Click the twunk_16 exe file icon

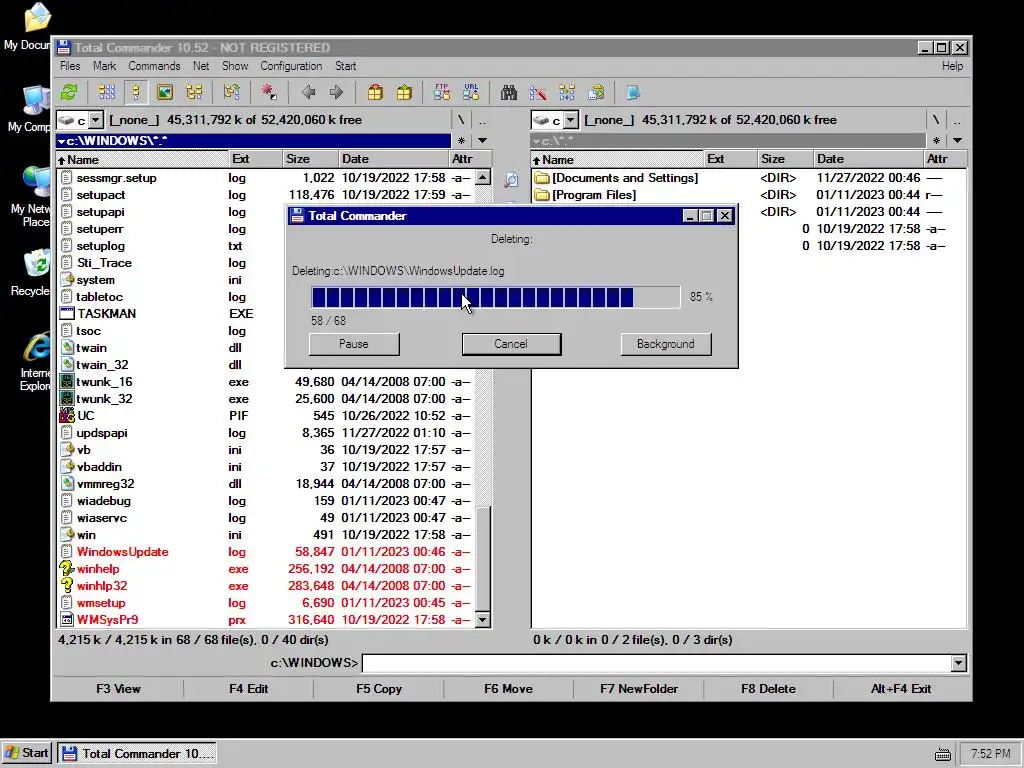point(67,381)
